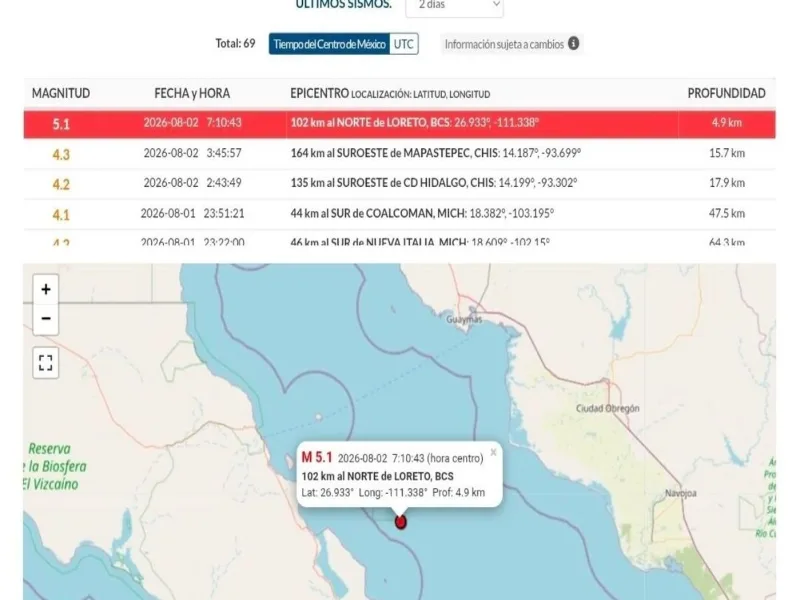Click the Guaymas city label on map
The image size is (800, 600).
(x=464, y=319)
